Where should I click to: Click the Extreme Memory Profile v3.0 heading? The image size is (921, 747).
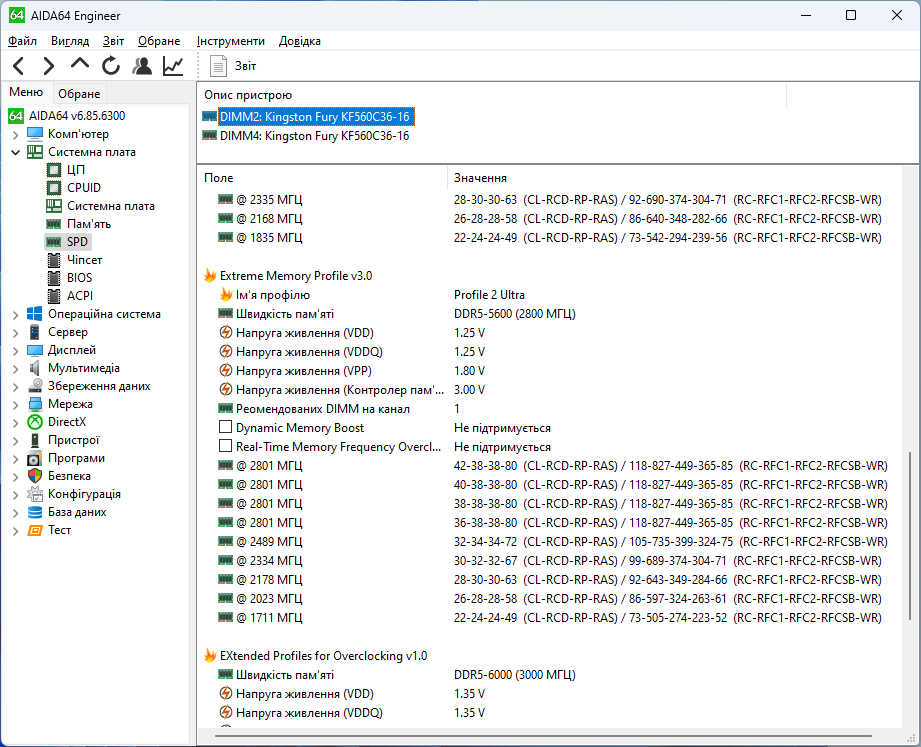pos(296,276)
